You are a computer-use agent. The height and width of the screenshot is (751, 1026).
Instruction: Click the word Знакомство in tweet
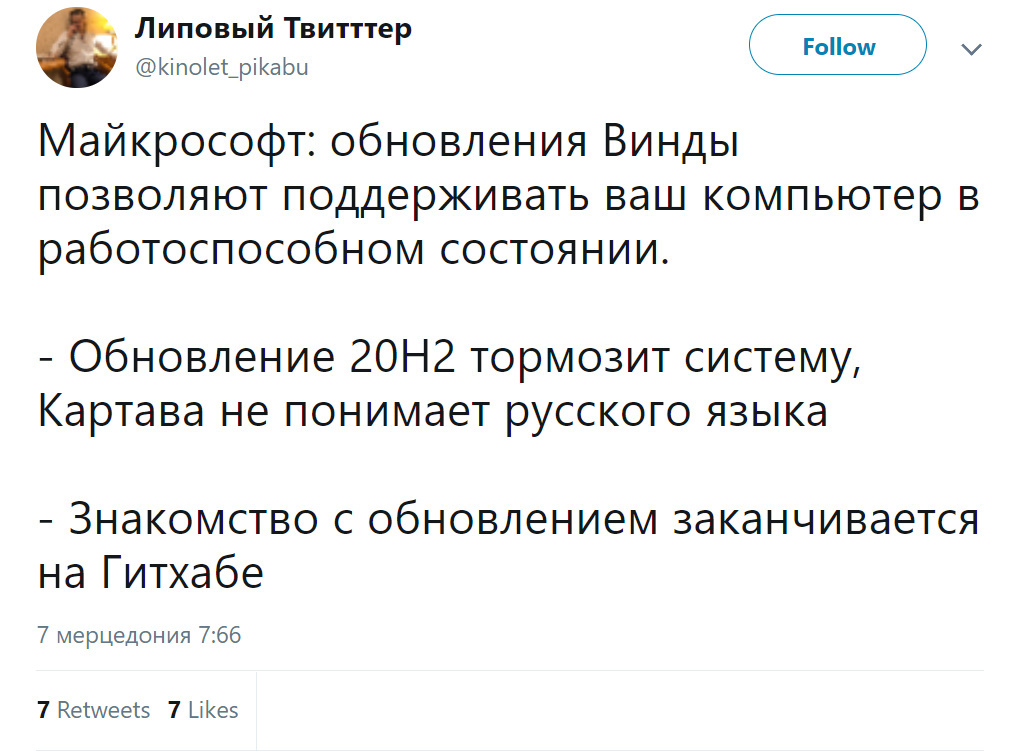pos(194,519)
